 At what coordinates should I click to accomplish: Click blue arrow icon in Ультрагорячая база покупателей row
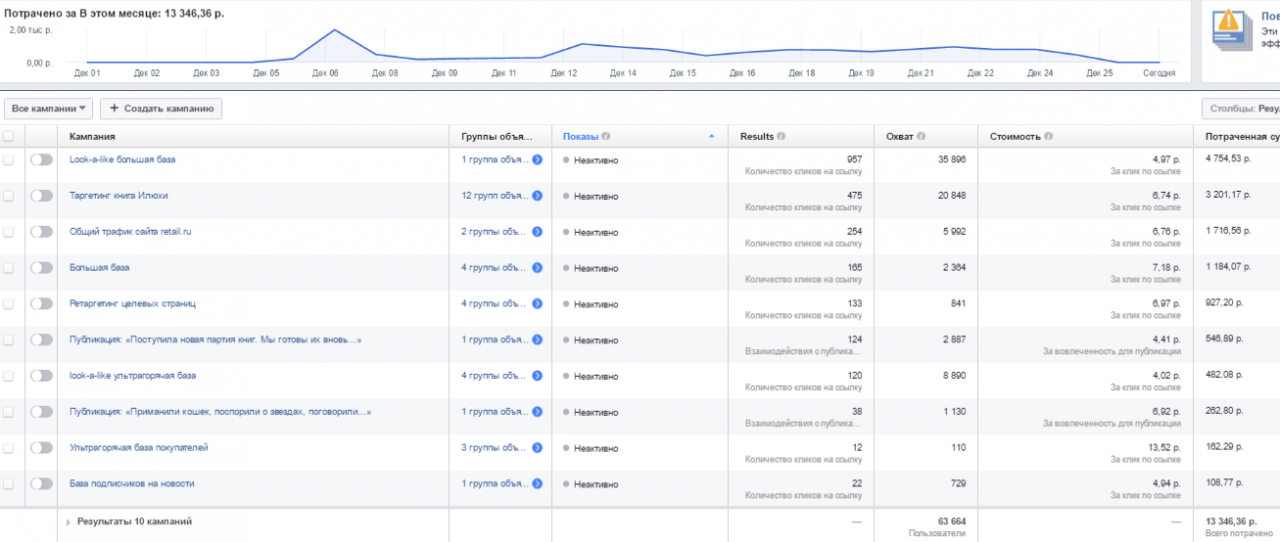tap(537, 447)
